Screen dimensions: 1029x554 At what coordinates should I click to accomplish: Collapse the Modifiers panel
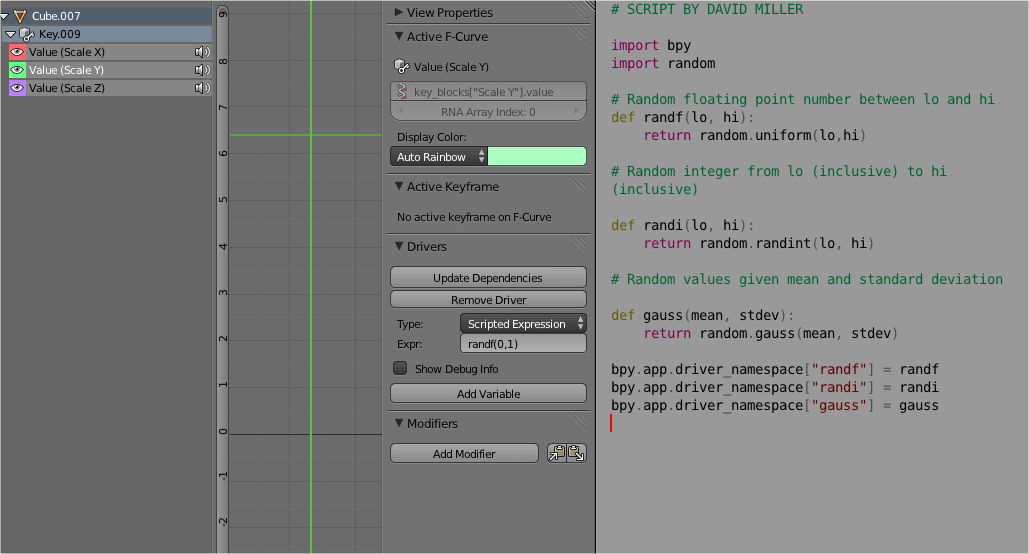(x=398, y=423)
